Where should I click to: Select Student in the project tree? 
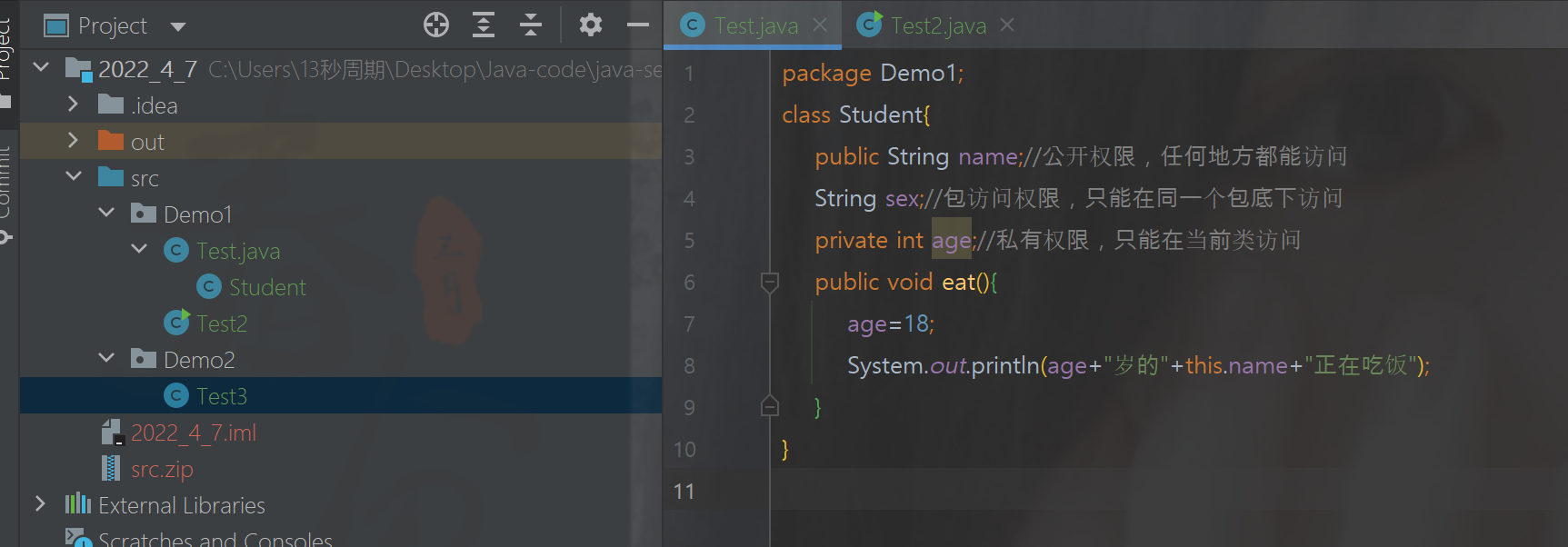click(x=267, y=287)
